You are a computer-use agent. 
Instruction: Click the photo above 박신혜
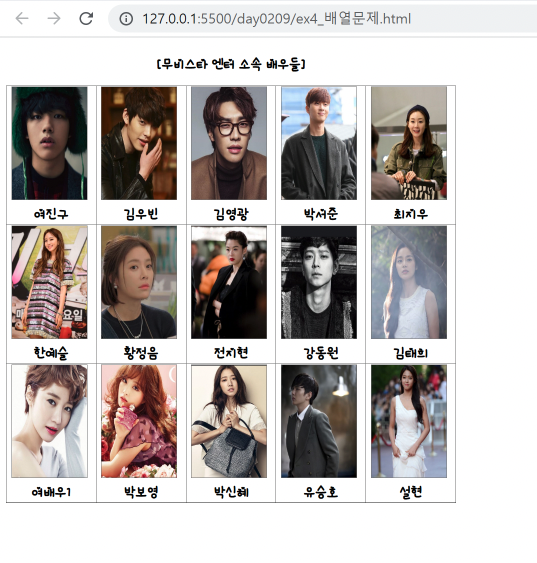coord(229,421)
